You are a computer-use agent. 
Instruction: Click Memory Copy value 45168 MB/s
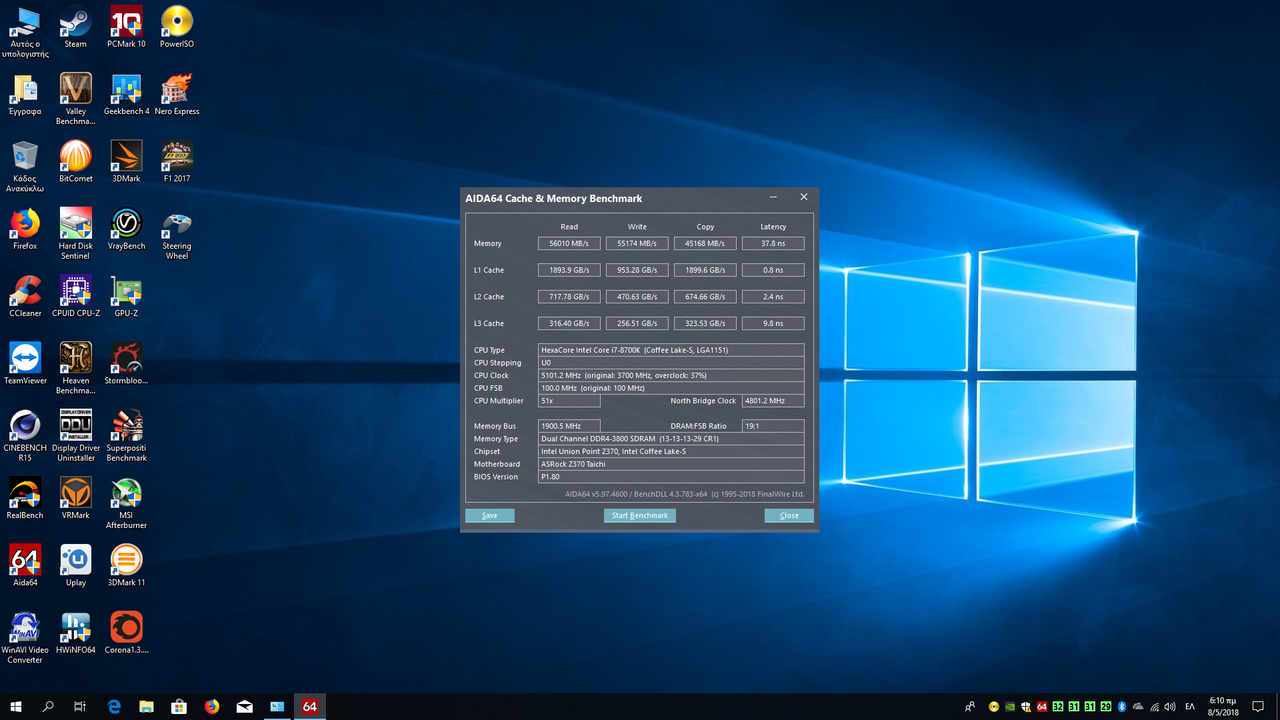(705, 243)
